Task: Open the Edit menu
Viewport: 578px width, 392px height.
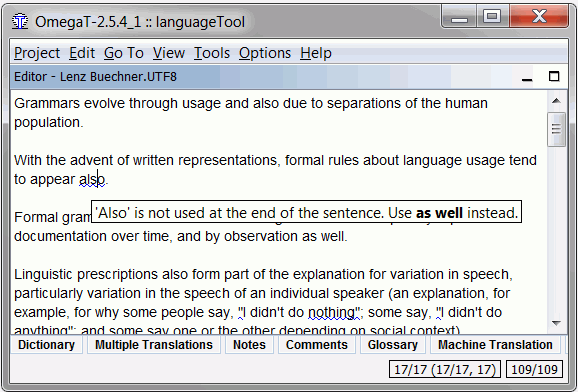Action: (x=82, y=53)
